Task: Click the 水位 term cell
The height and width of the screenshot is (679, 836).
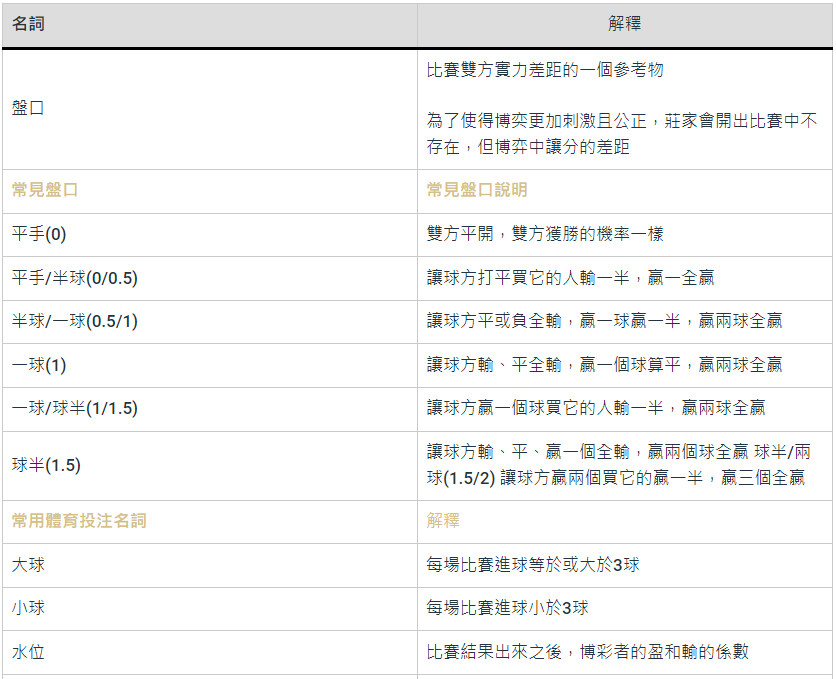Action: pos(28,652)
